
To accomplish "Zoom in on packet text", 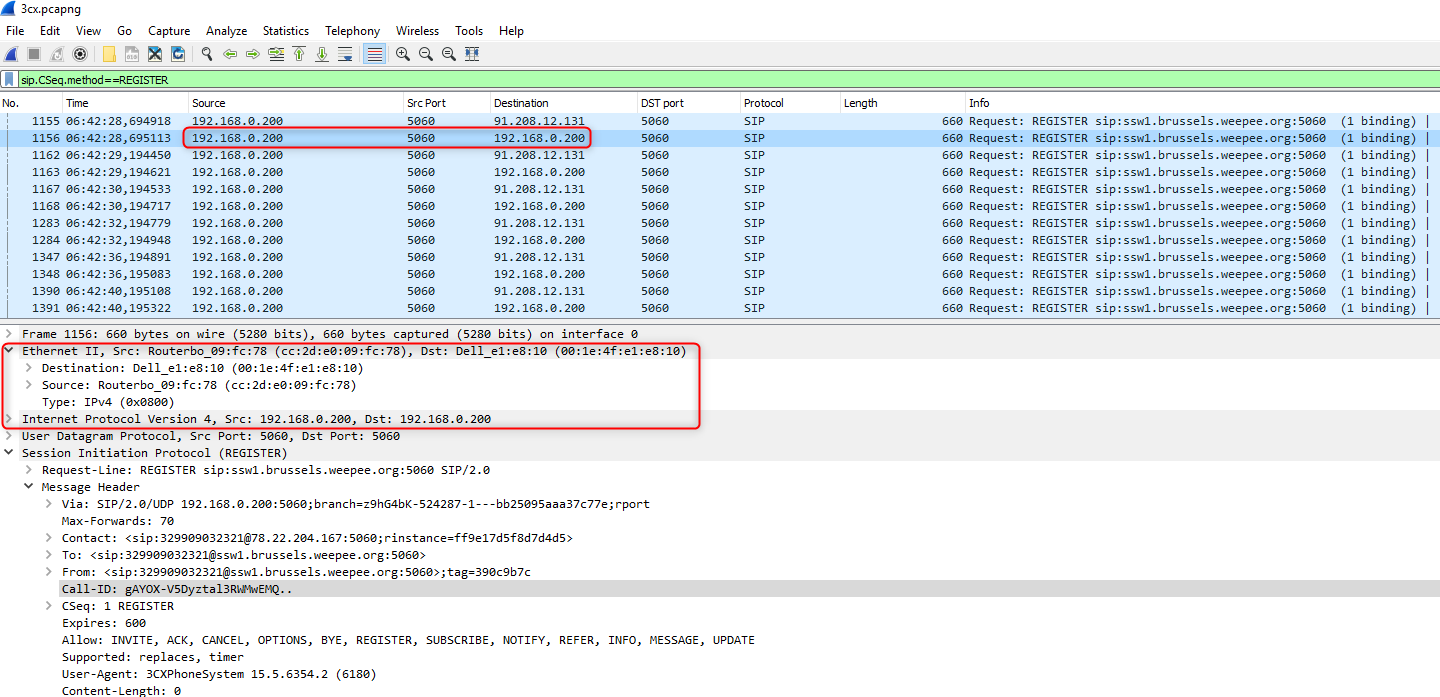I will [403, 54].
